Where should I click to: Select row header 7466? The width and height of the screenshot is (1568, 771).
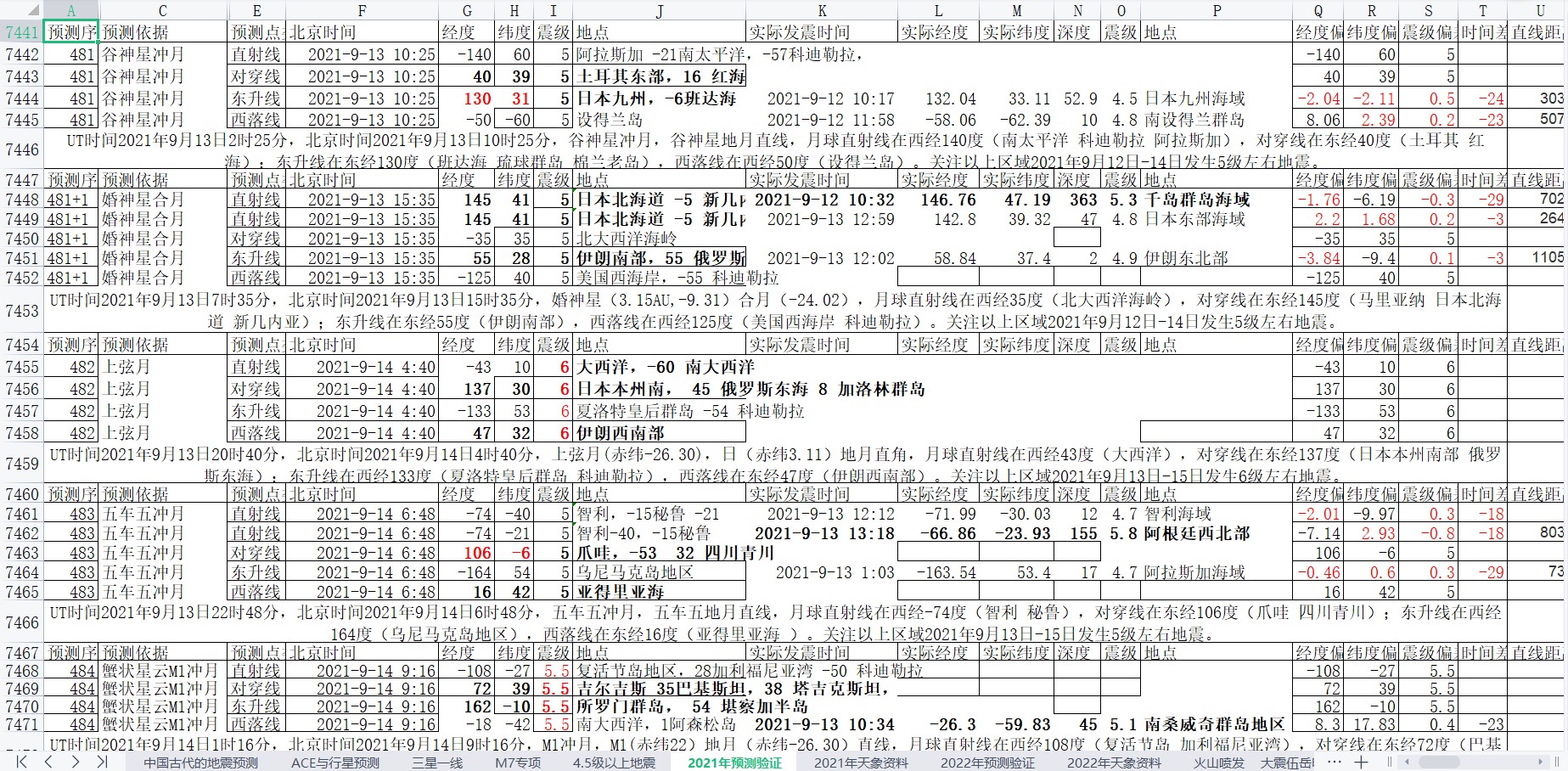click(x=21, y=622)
